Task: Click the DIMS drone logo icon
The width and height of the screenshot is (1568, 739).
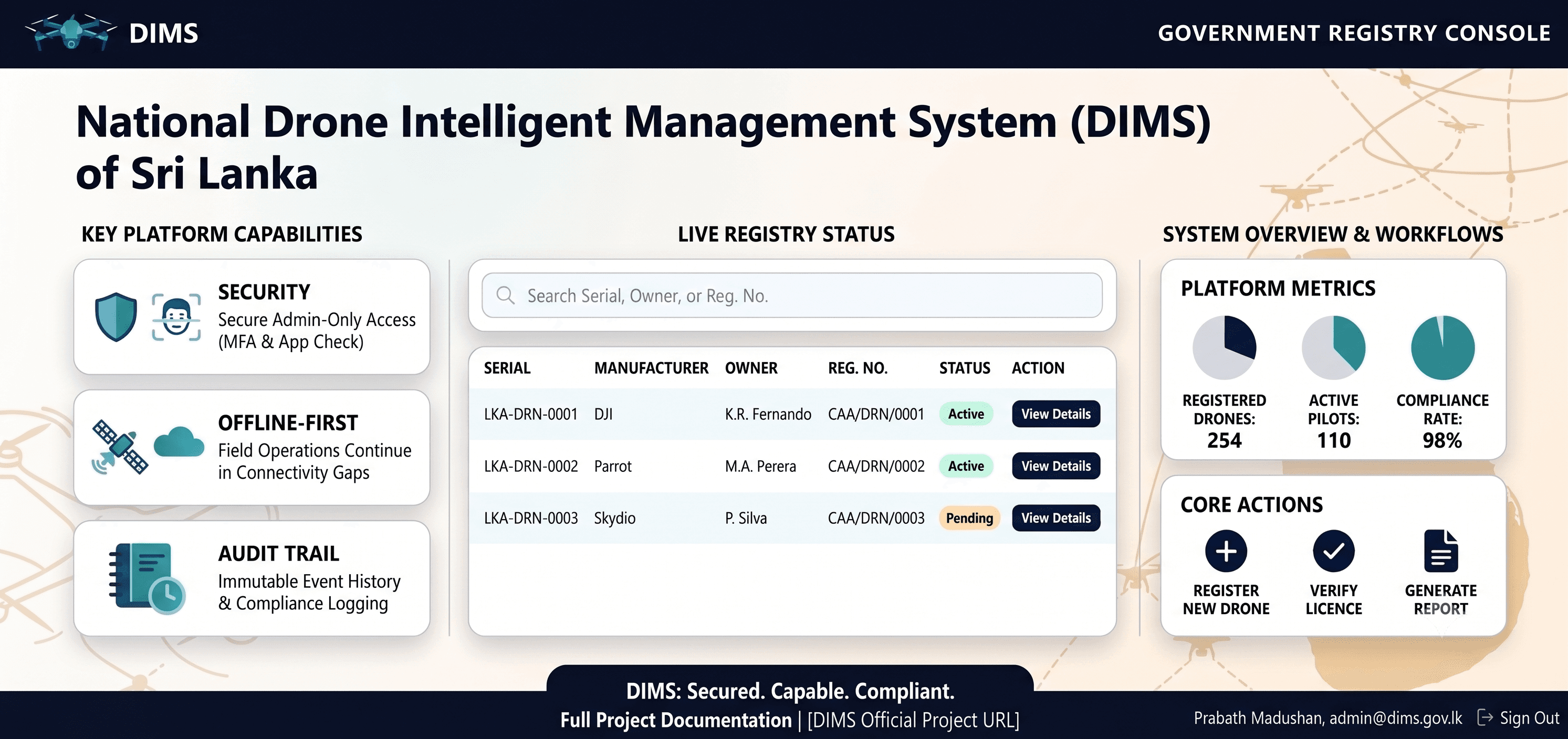Action: coord(70,31)
